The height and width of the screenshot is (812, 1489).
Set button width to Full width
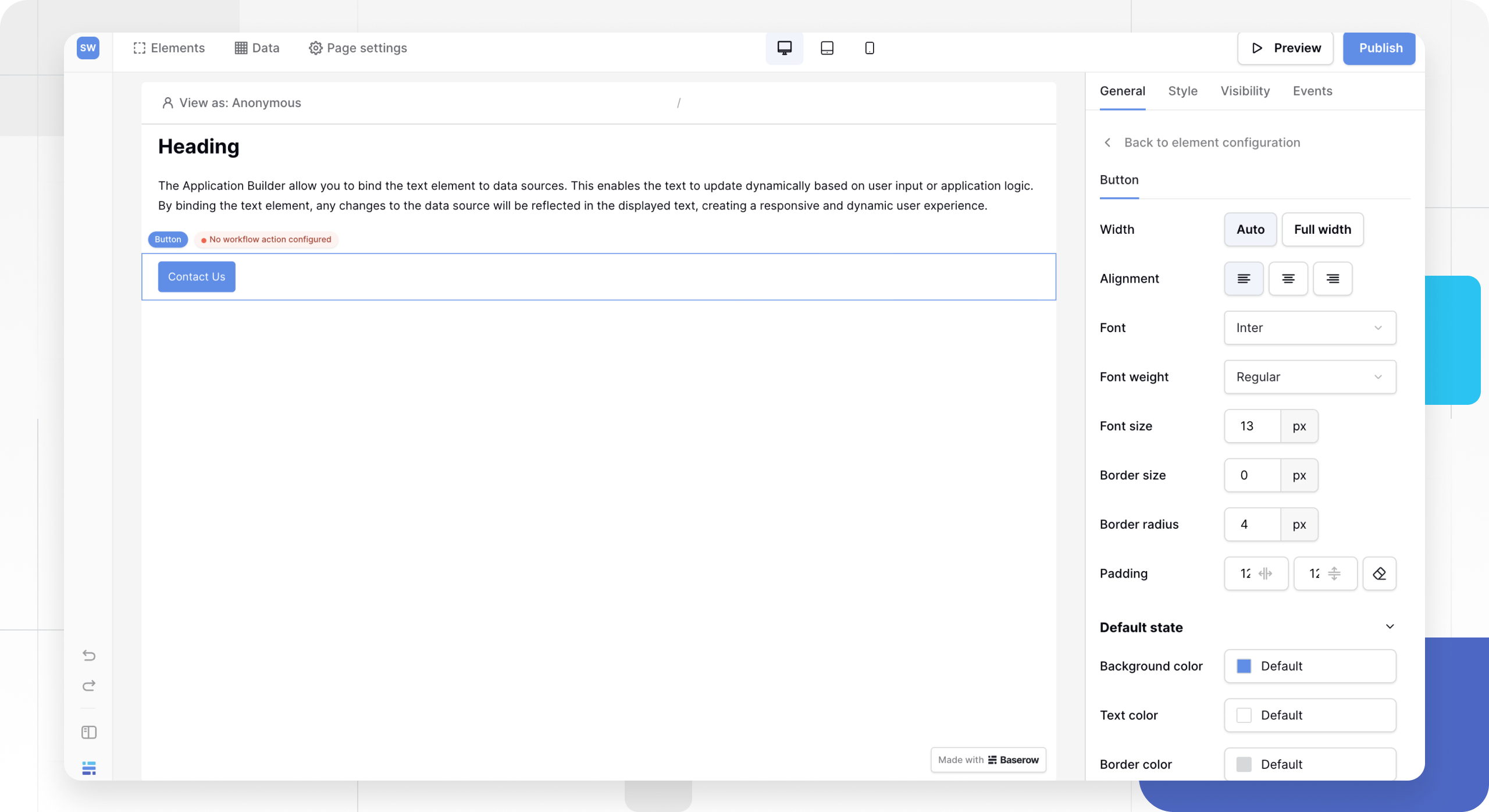click(1321, 229)
